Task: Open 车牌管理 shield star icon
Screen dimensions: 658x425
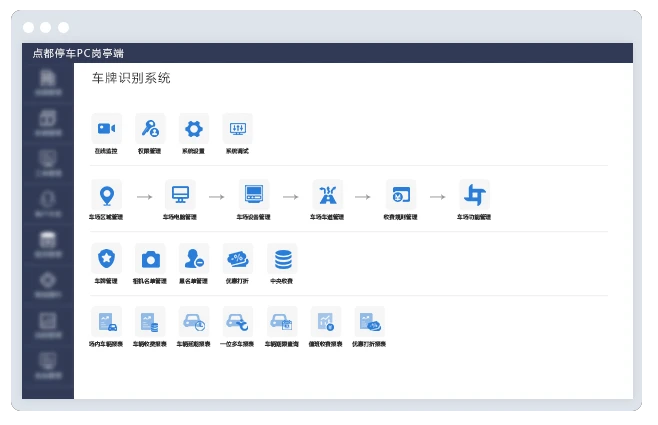Action: point(107,258)
